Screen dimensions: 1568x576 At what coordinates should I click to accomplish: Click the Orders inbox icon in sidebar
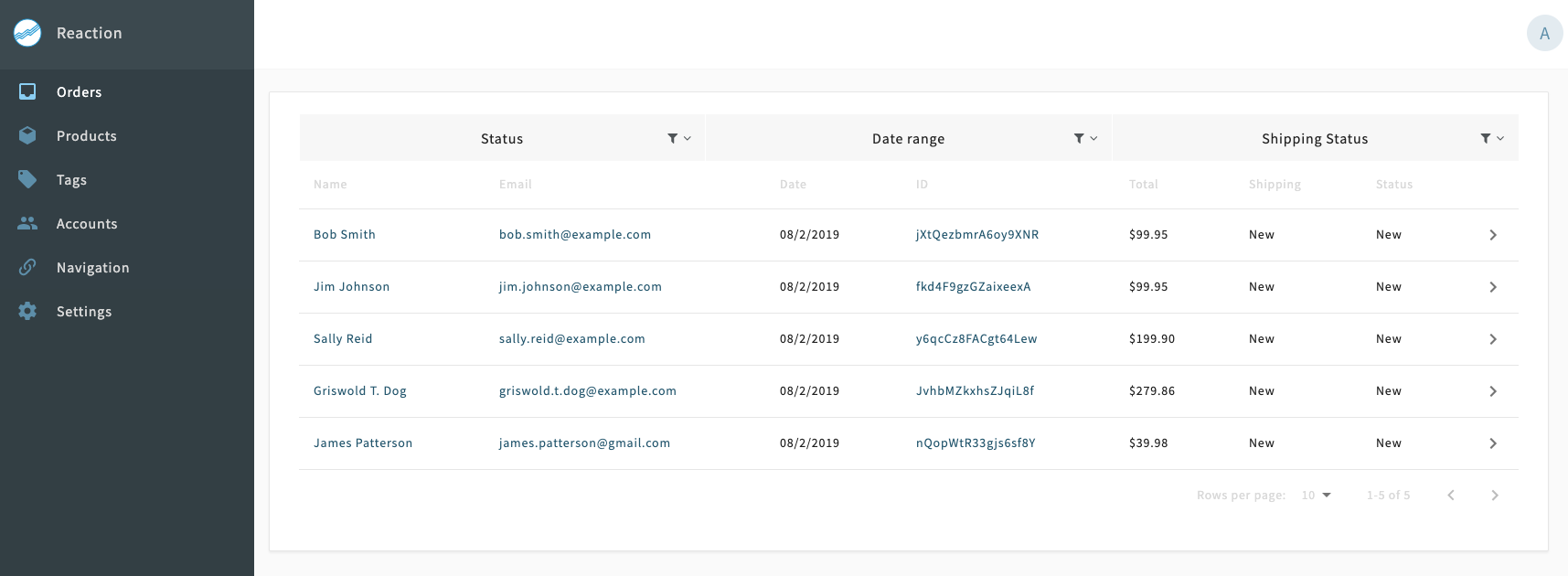[27, 91]
